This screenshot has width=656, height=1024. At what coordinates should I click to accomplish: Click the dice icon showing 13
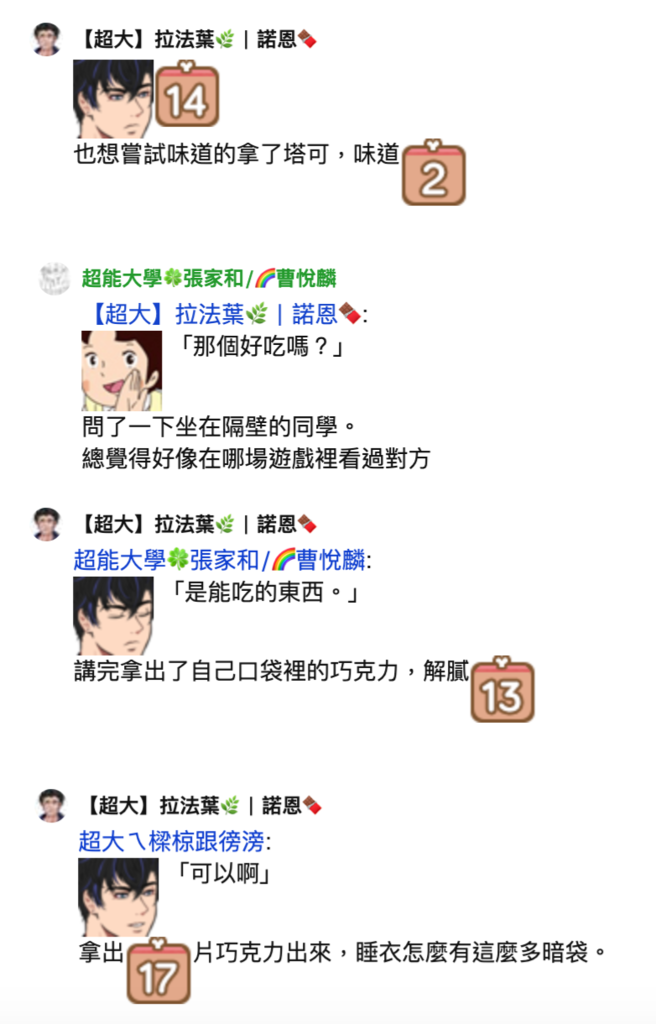pyautogui.click(x=502, y=690)
